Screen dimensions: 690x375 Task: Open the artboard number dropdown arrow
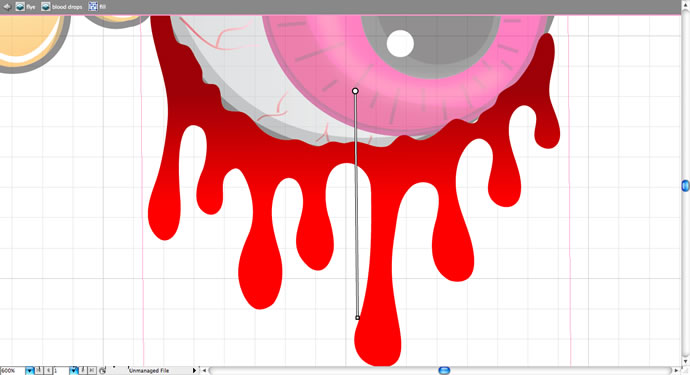pos(73,371)
